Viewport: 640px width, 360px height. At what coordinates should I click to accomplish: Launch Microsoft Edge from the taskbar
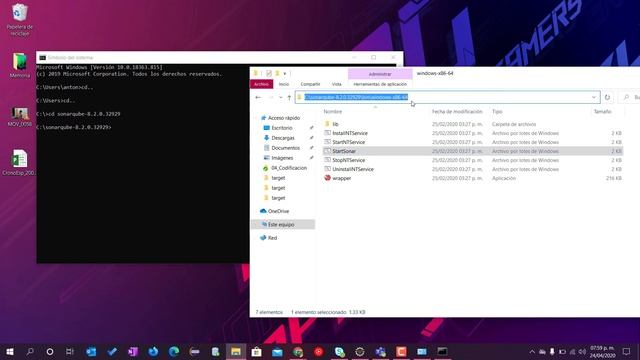174,351
